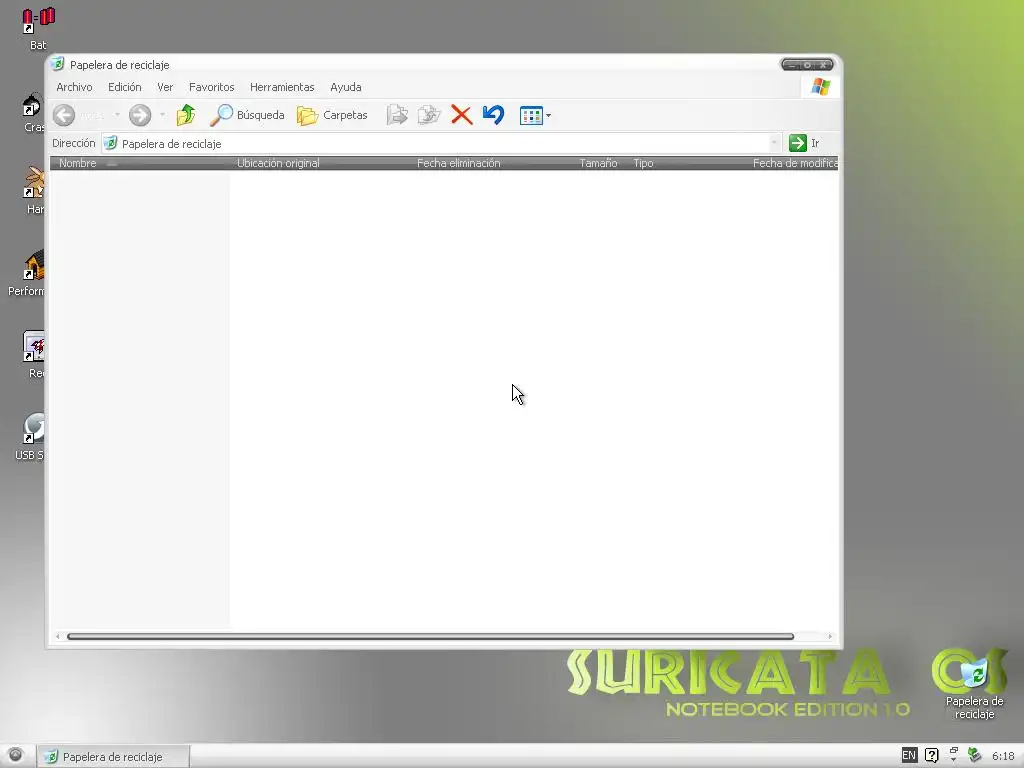Click the safely remove hardware tray icon
The width and height of the screenshot is (1024, 768).
974,756
